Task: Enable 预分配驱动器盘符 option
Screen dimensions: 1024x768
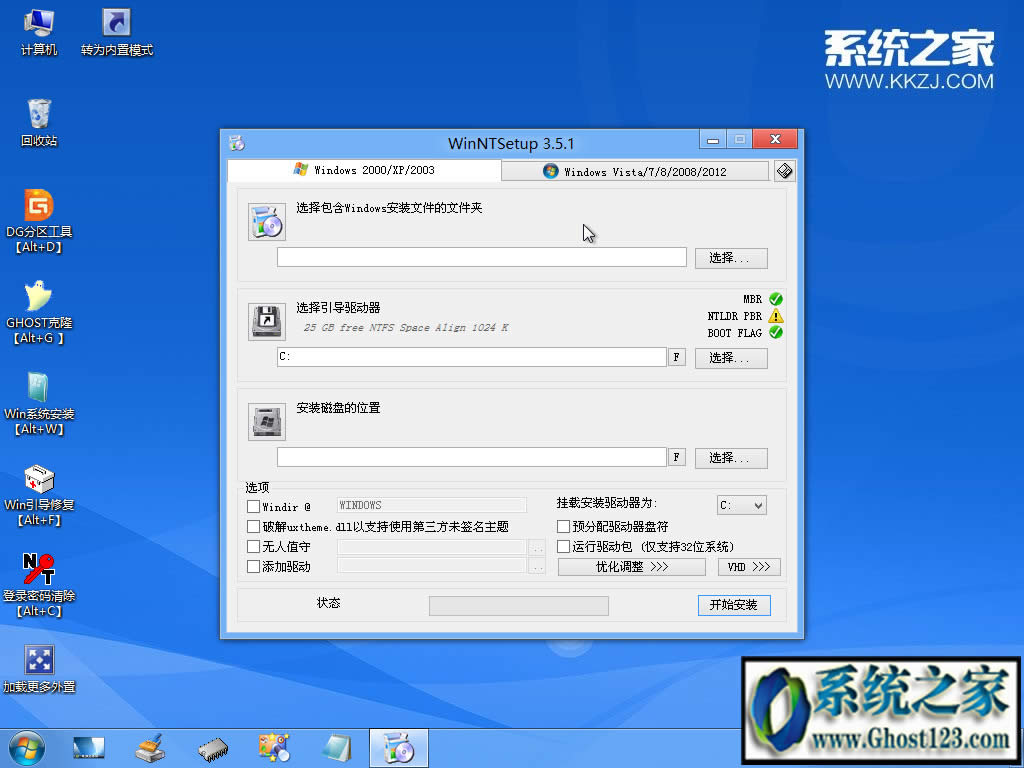Action: coord(563,526)
